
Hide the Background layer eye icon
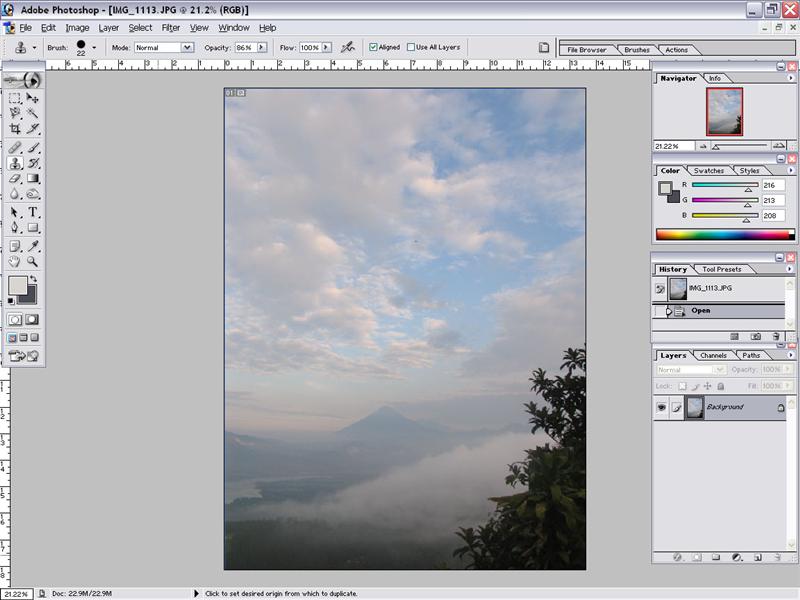tap(661, 407)
